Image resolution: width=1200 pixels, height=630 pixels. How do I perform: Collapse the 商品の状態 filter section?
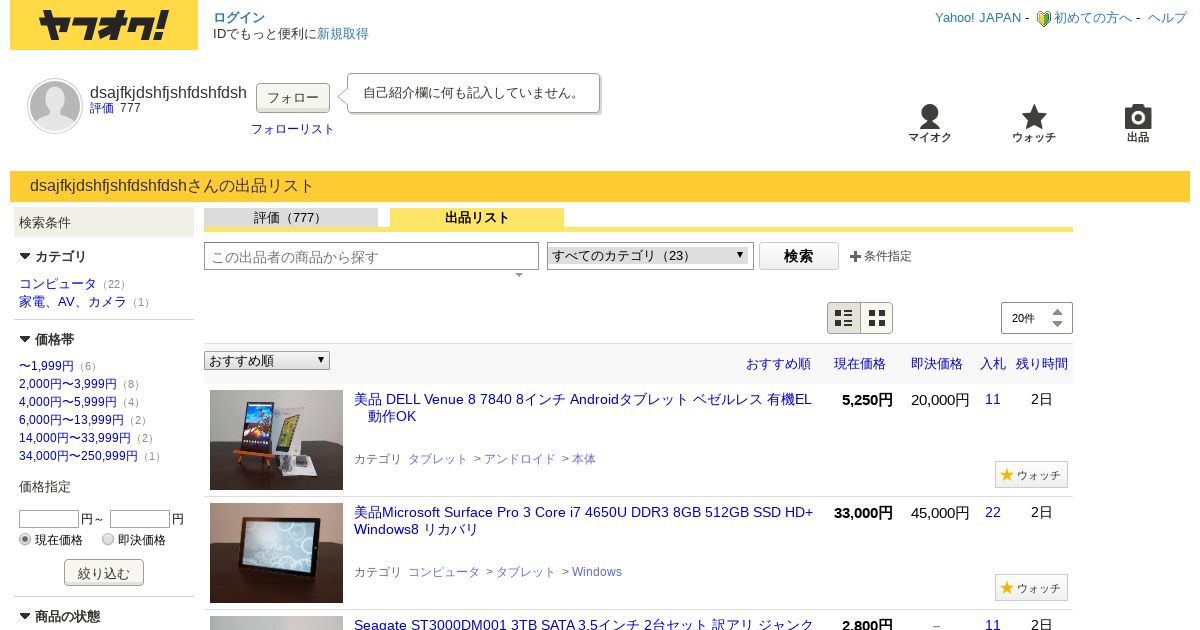point(25,617)
